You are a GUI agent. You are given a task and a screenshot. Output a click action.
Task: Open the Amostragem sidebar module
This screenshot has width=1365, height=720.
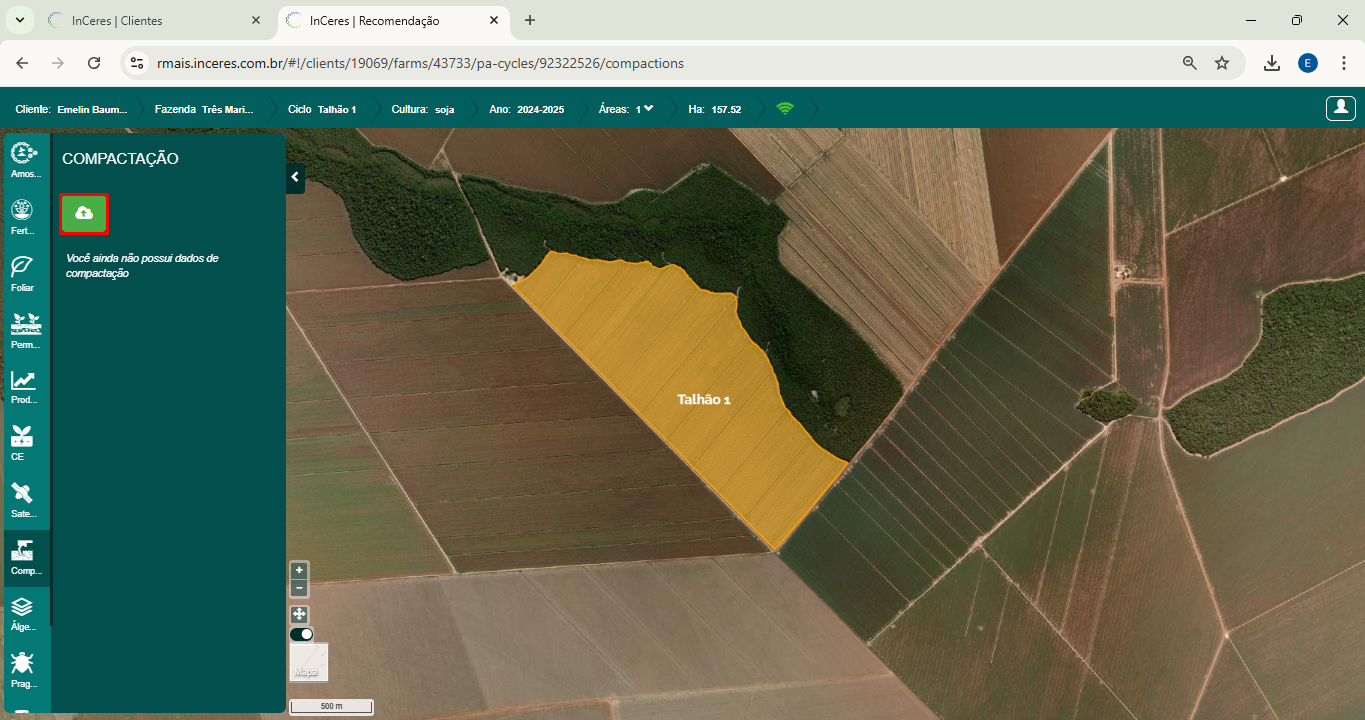25,160
